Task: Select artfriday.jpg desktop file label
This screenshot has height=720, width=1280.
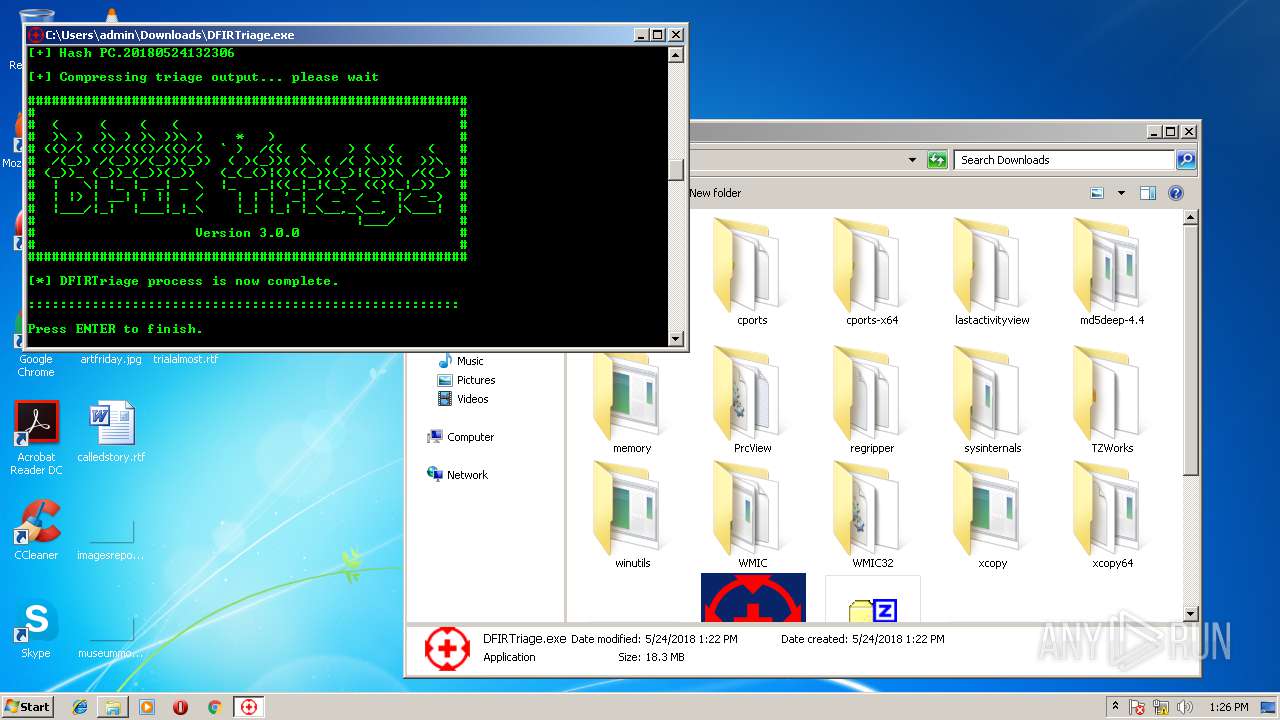Action: click(111, 359)
